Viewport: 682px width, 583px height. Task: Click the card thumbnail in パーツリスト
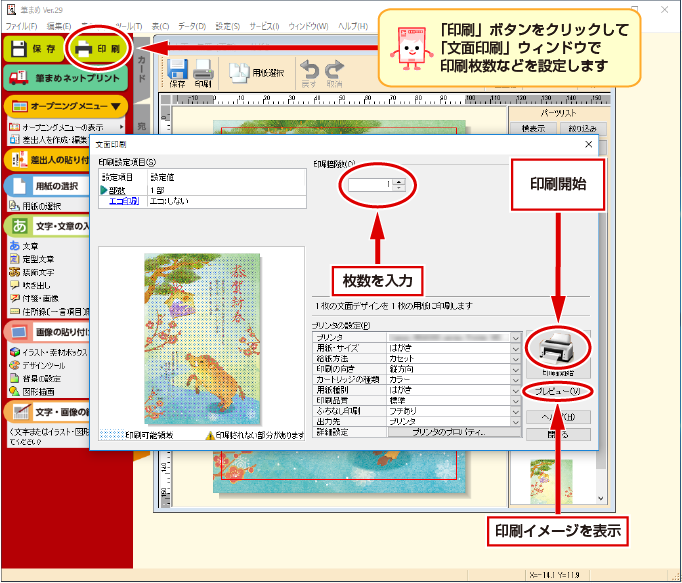551,482
